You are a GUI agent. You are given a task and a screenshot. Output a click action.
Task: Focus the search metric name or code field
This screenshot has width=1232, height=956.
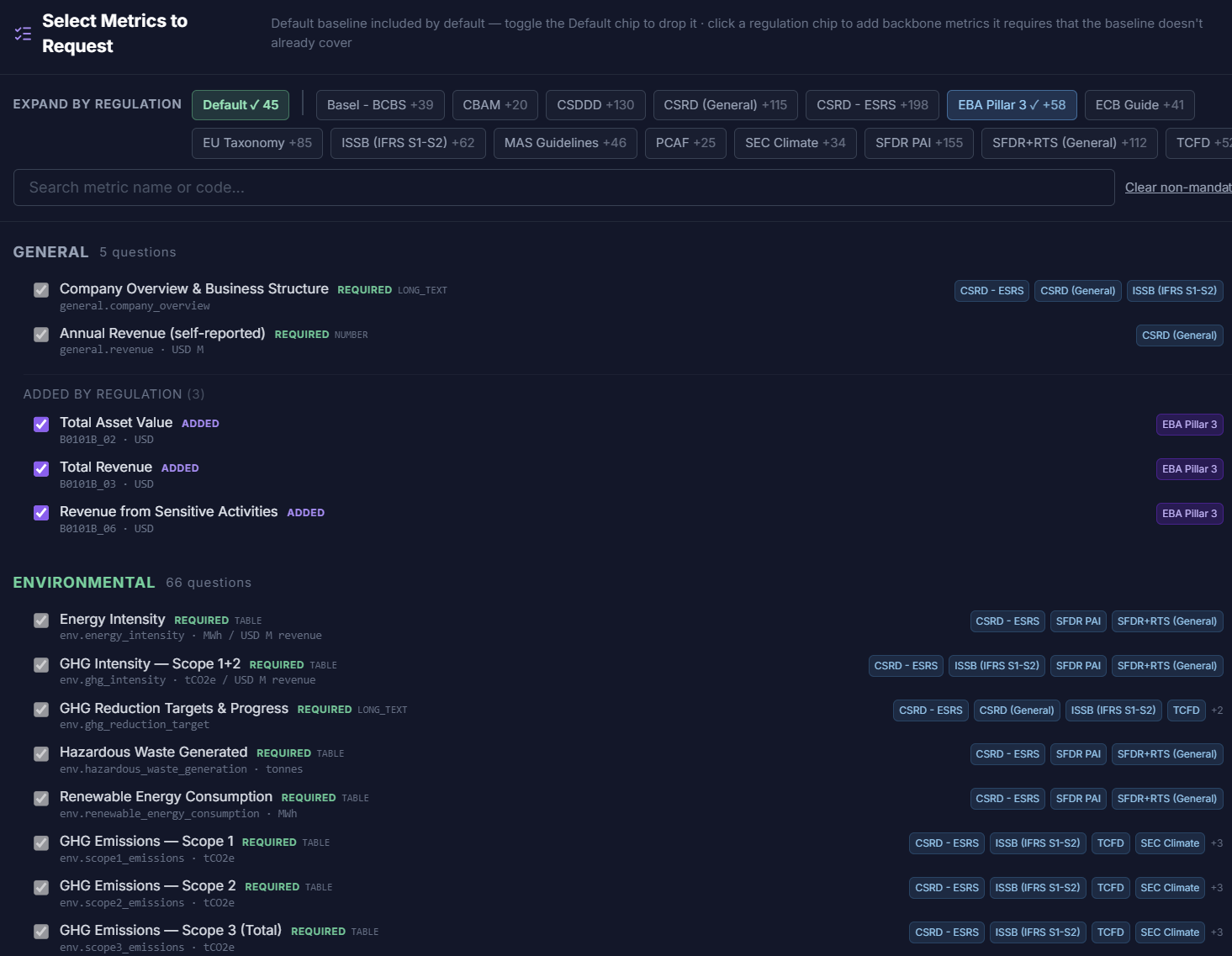pyautogui.click(x=563, y=188)
